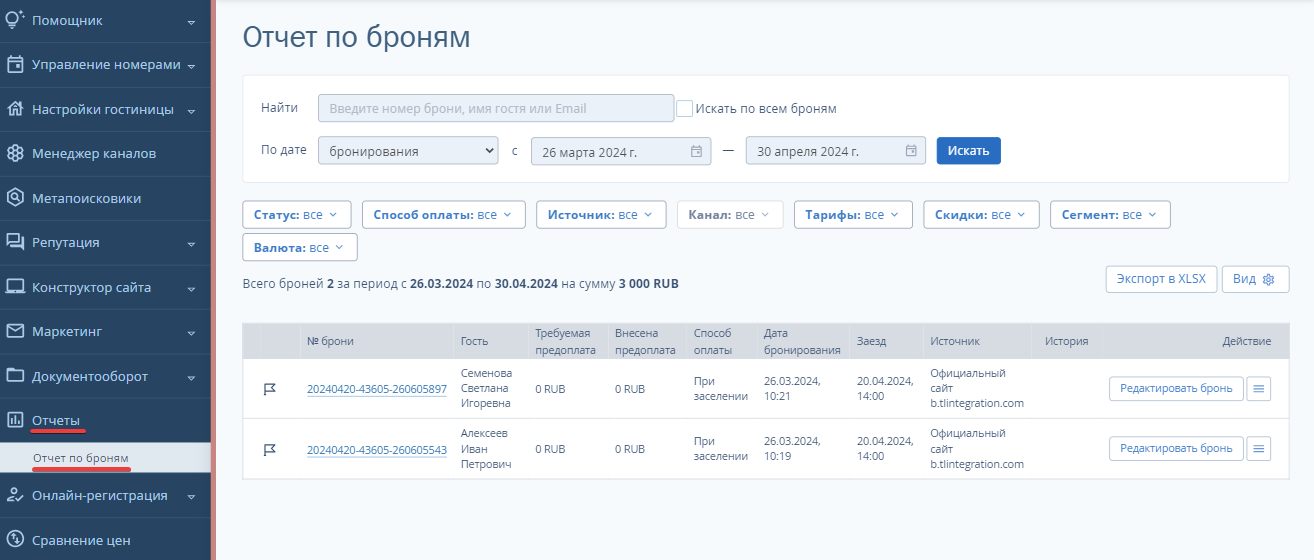Image resolution: width=1314 pixels, height=560 pixels.
Task: Expand the Маркетинг section chevron
Action: [x=191, y=332]
